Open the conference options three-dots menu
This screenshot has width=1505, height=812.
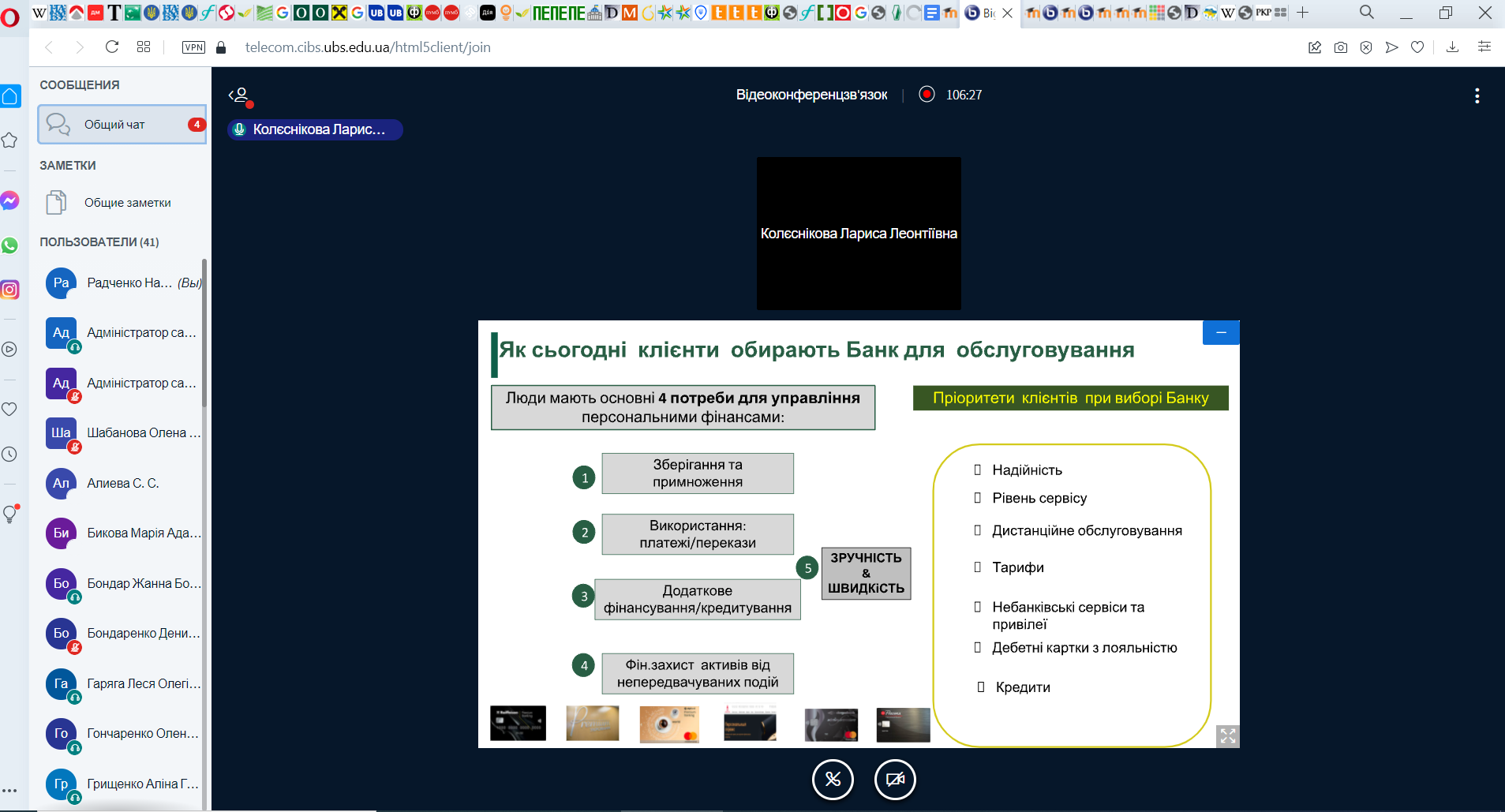tap(1477, 95)
